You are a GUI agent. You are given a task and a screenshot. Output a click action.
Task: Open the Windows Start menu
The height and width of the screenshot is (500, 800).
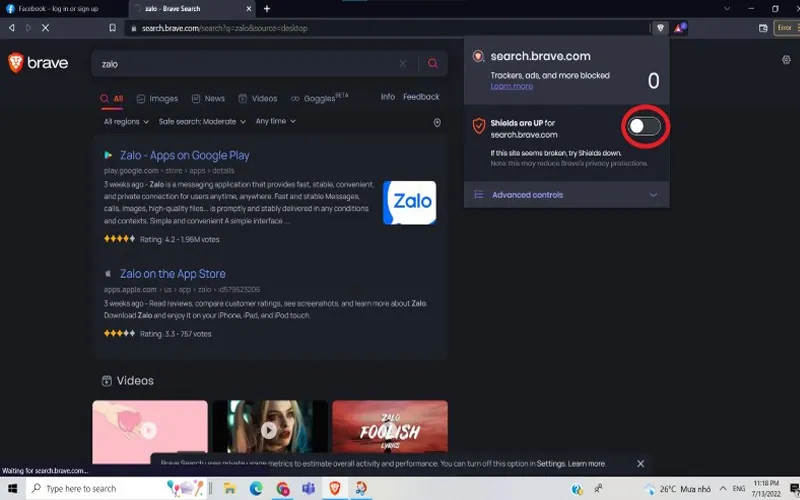tap(12, 488)
